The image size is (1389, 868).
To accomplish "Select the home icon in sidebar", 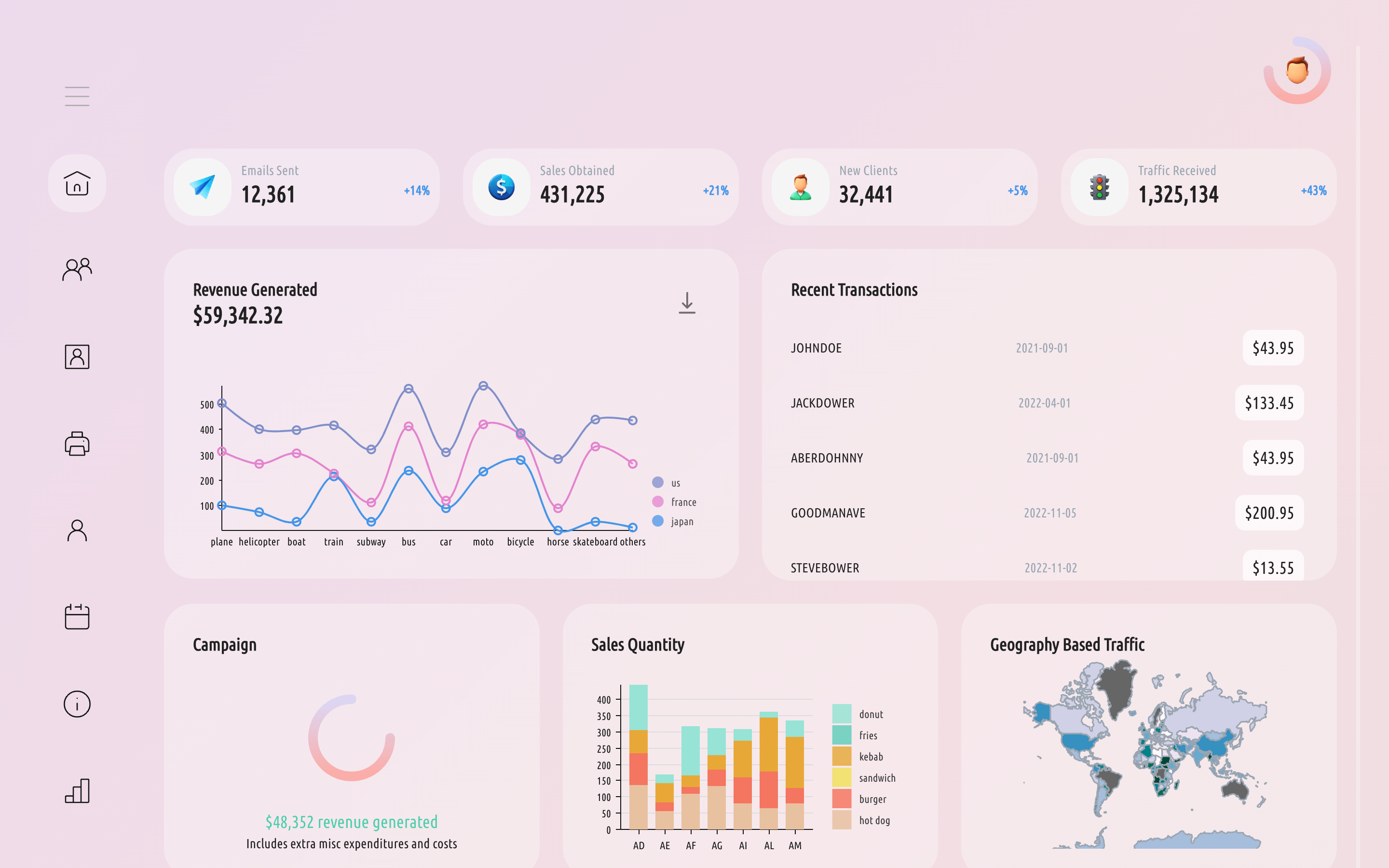I will point(77,183).
